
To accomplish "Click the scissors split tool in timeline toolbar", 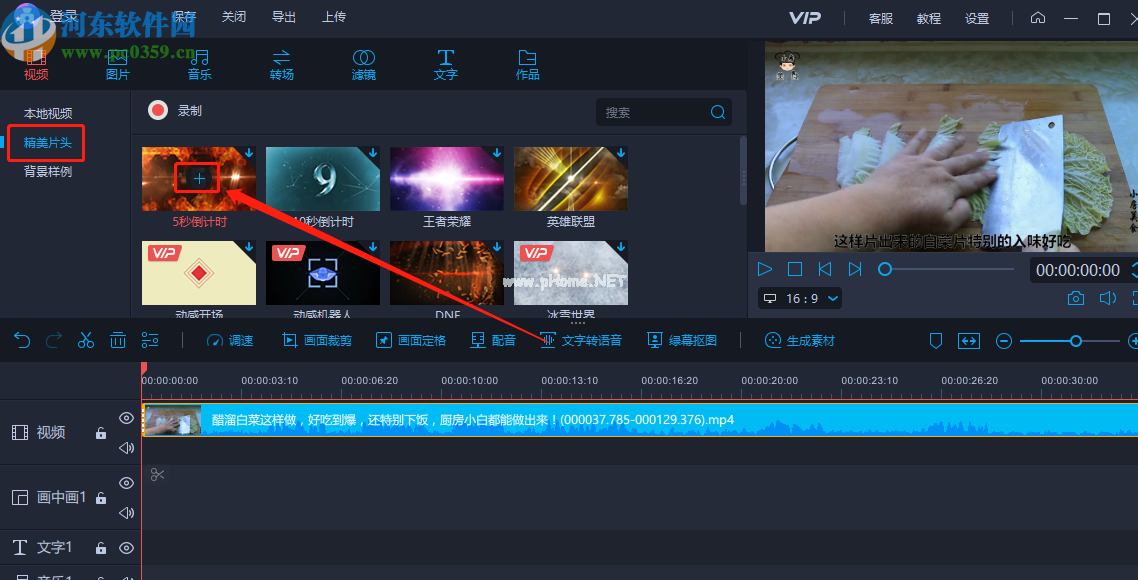I will point(86,340).
